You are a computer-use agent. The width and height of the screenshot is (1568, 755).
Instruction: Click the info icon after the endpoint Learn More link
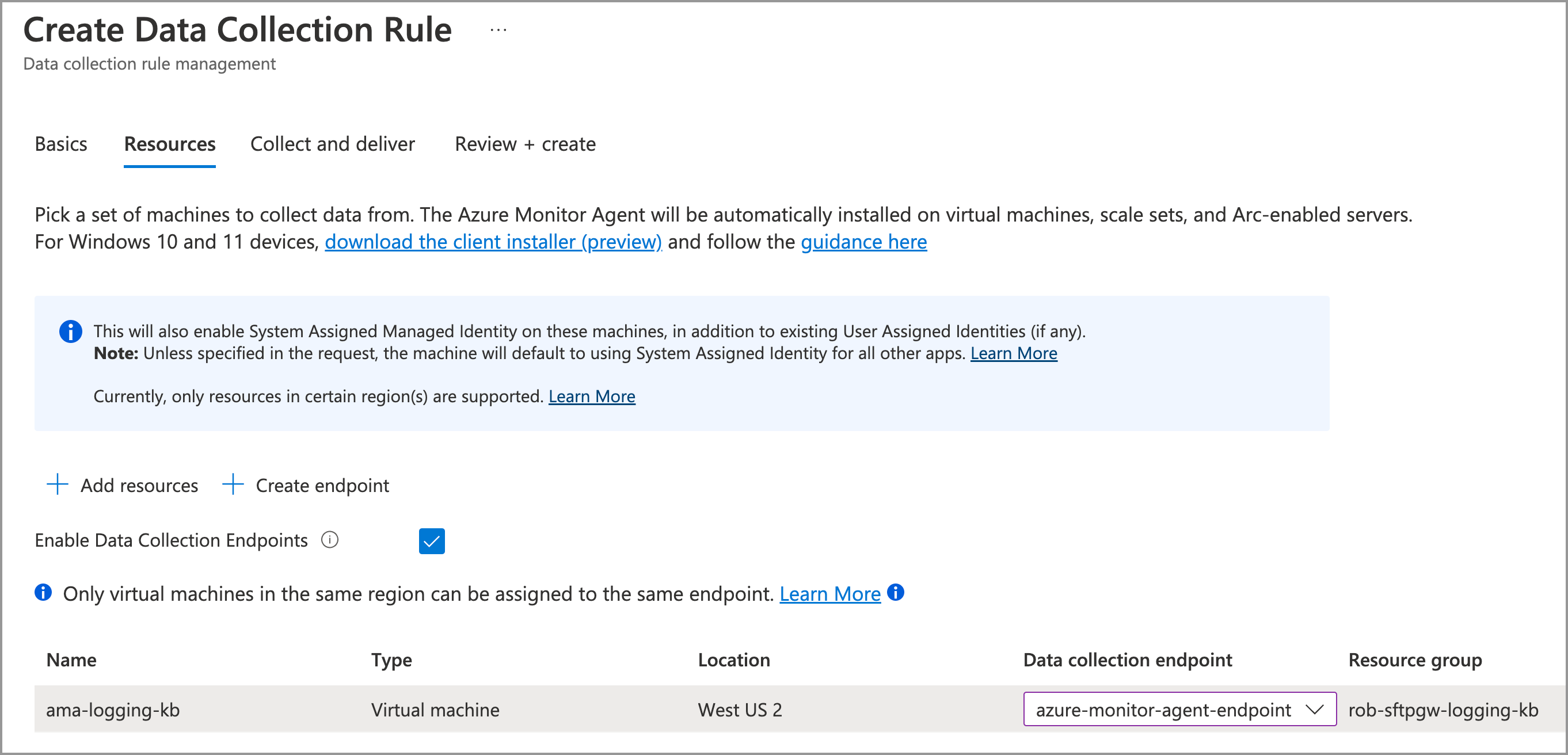coord(896,593)
